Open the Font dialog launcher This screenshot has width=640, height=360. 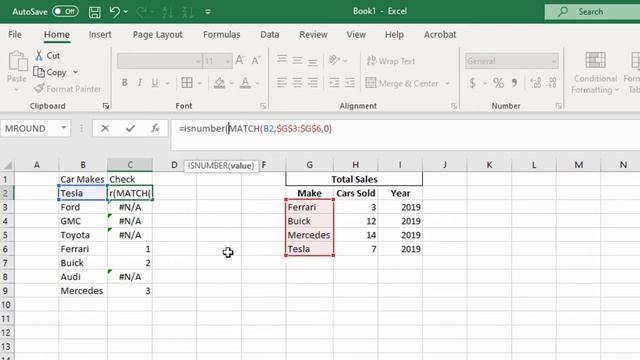point(263,106)
